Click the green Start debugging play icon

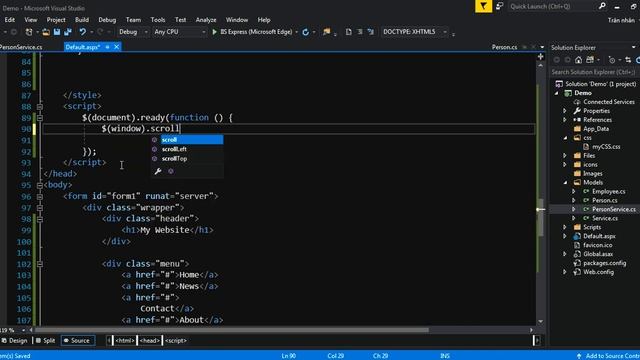(x=214, y=32)
